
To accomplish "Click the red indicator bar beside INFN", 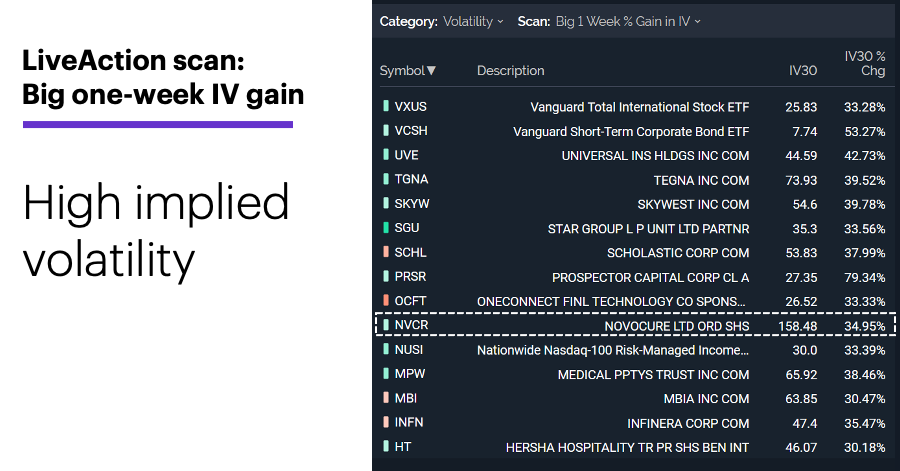I will [386, 422].
